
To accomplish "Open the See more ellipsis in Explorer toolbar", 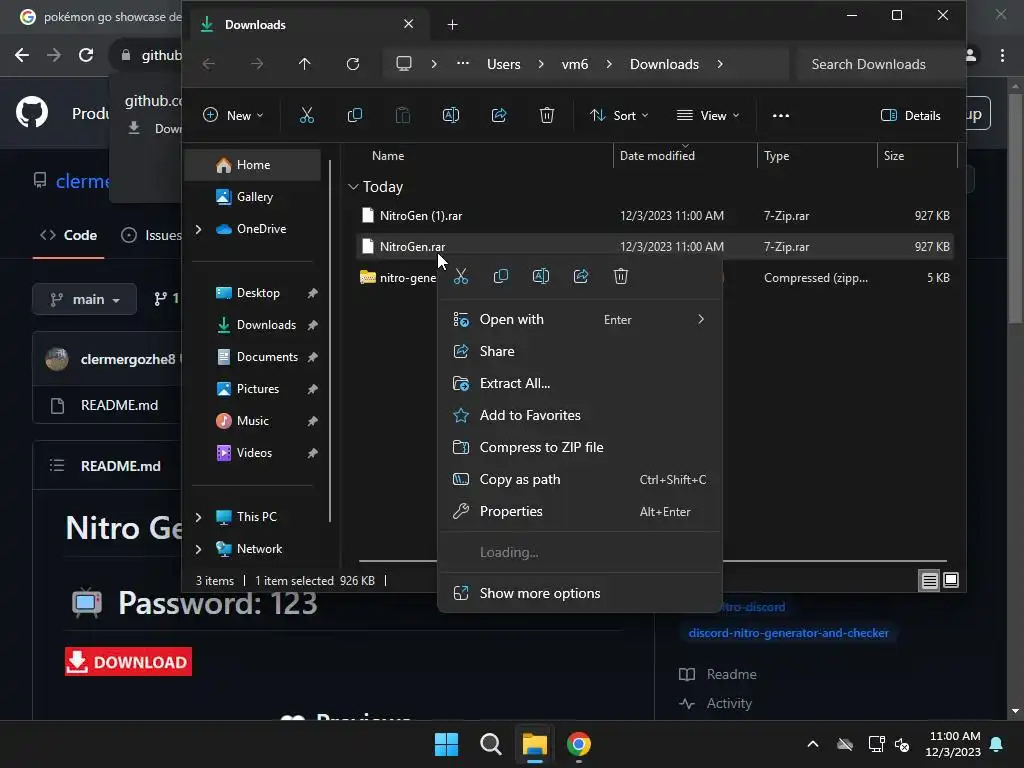I will coord(780,116).
